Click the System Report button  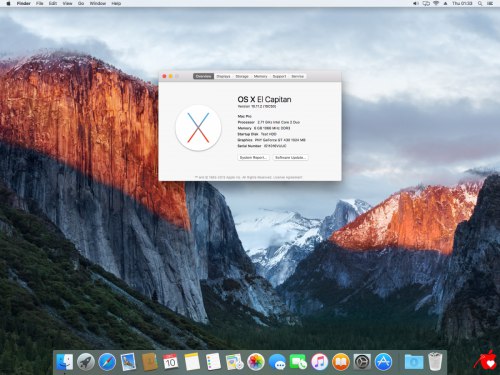pyautogui.click(x=253, y=157)
